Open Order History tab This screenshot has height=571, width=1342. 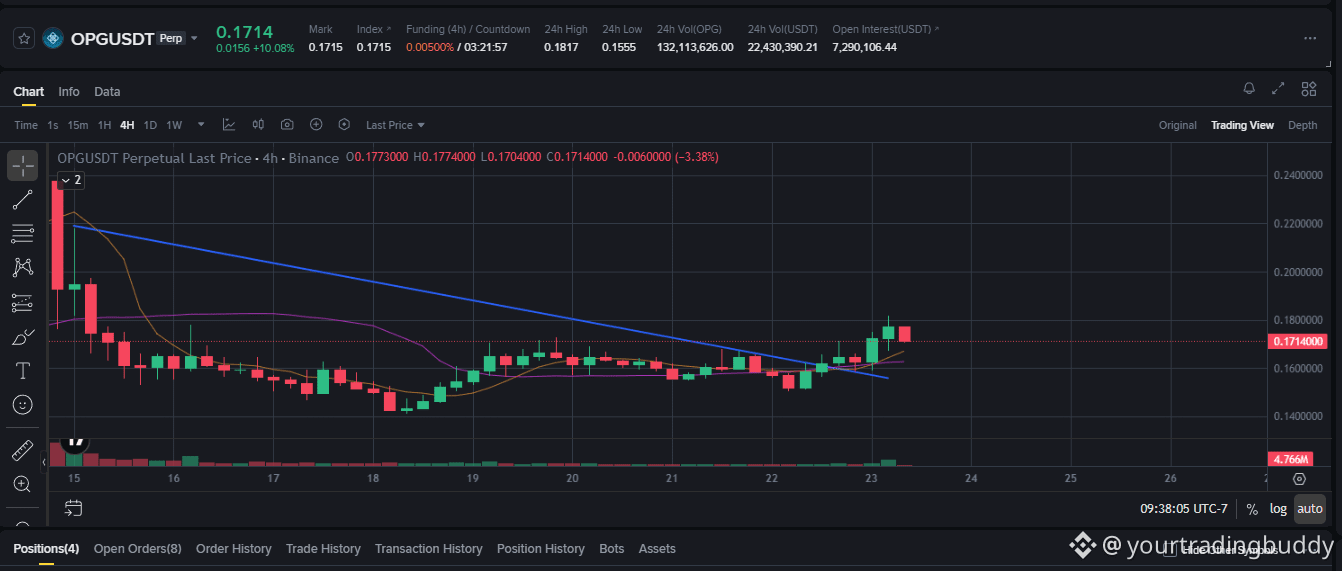[x=234, y=548]
